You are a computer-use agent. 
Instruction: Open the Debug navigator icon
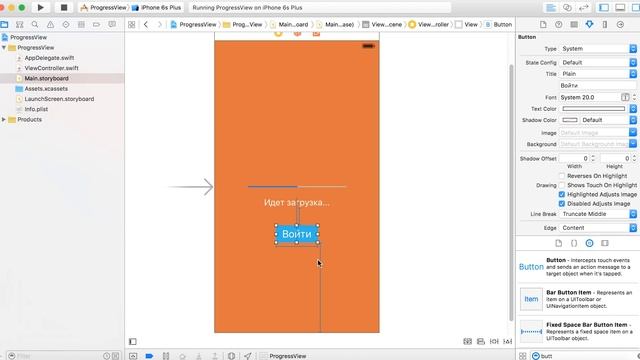click(81, 24)
